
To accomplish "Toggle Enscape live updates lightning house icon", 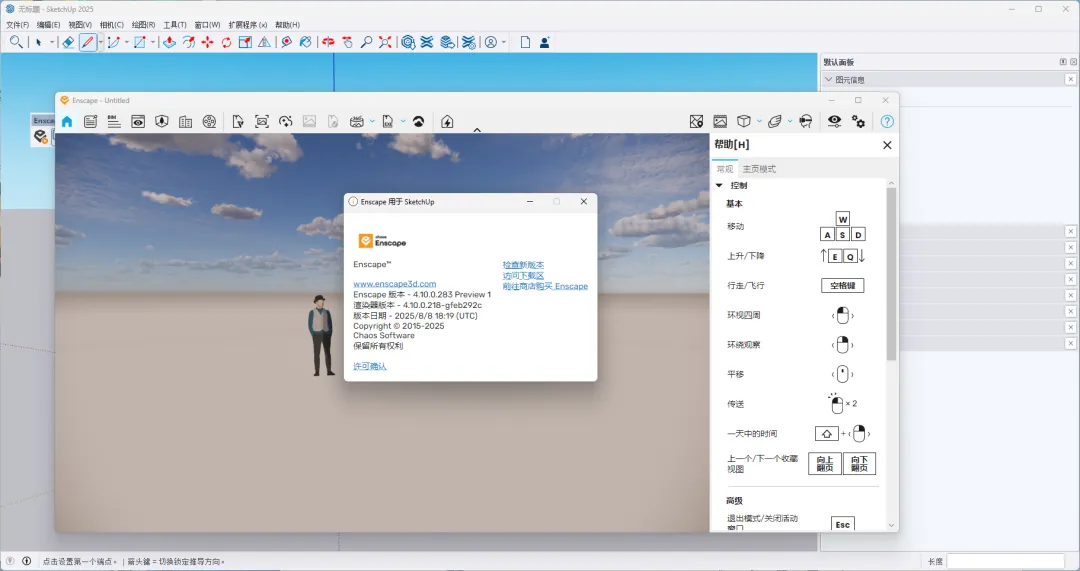I will click(447, 121).
